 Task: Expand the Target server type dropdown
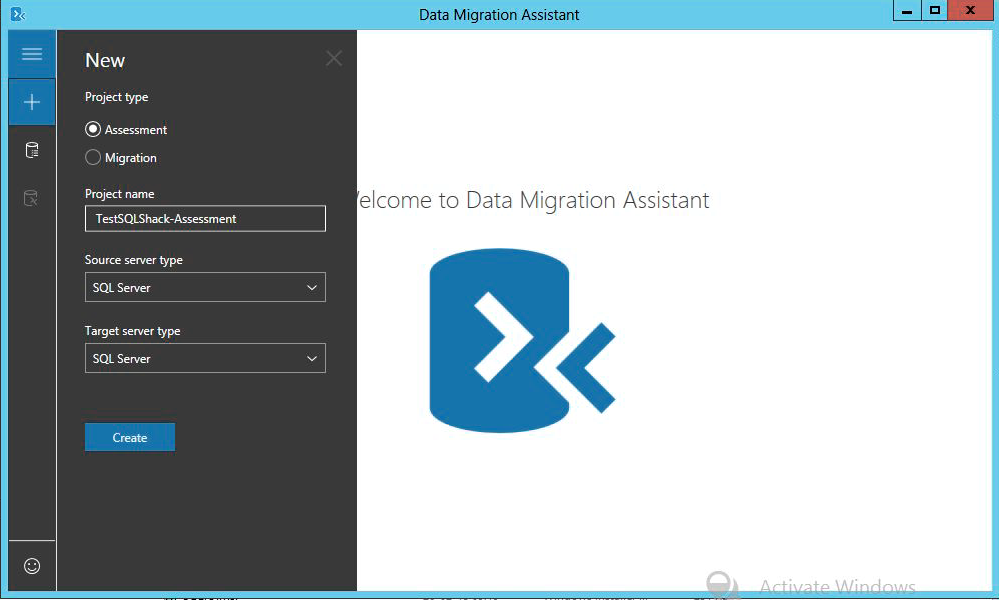click(x=205, y=358)
